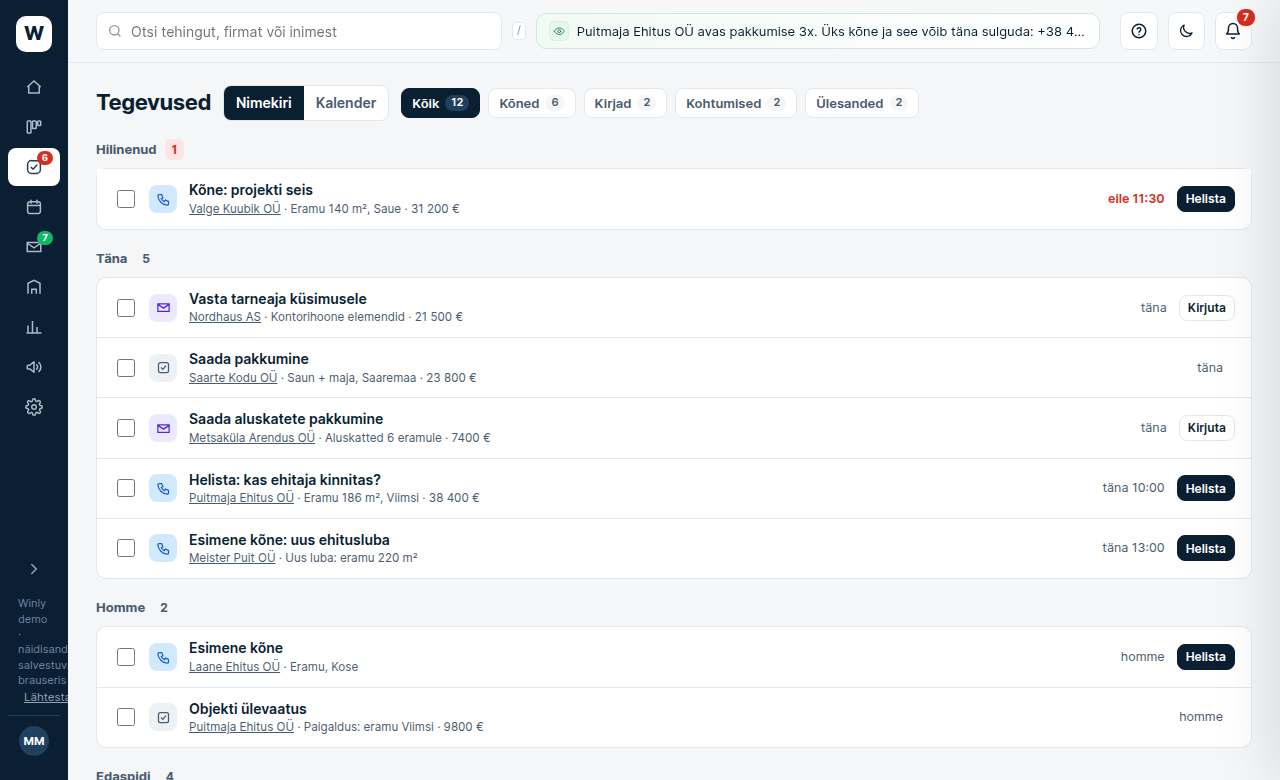Open the pipeline board icon in sidebar
The height and width of the screenshot is (780, 1280).
click(x=34, y=127)
